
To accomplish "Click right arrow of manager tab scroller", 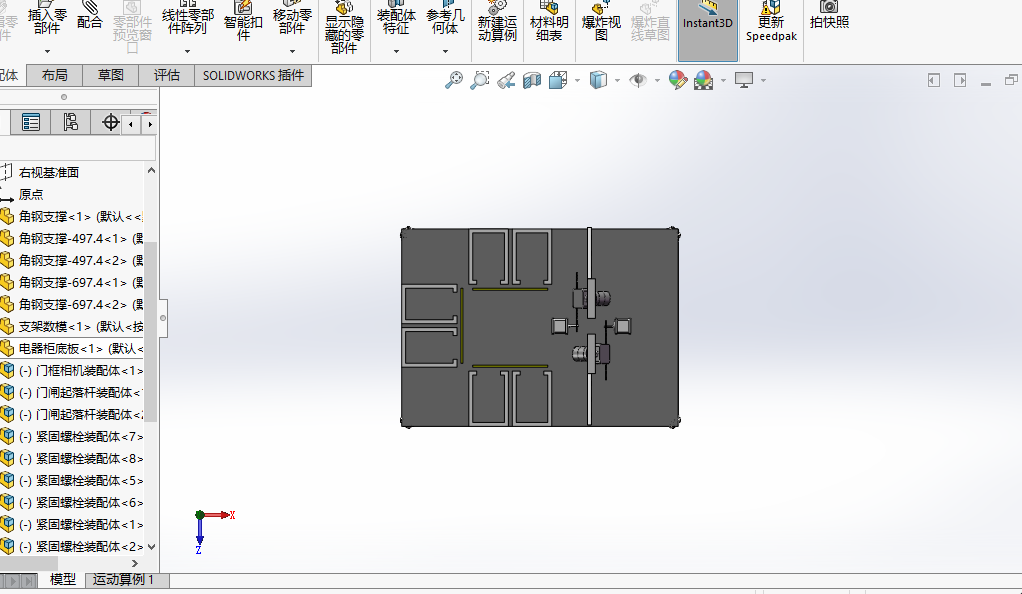I will point(150,124).
